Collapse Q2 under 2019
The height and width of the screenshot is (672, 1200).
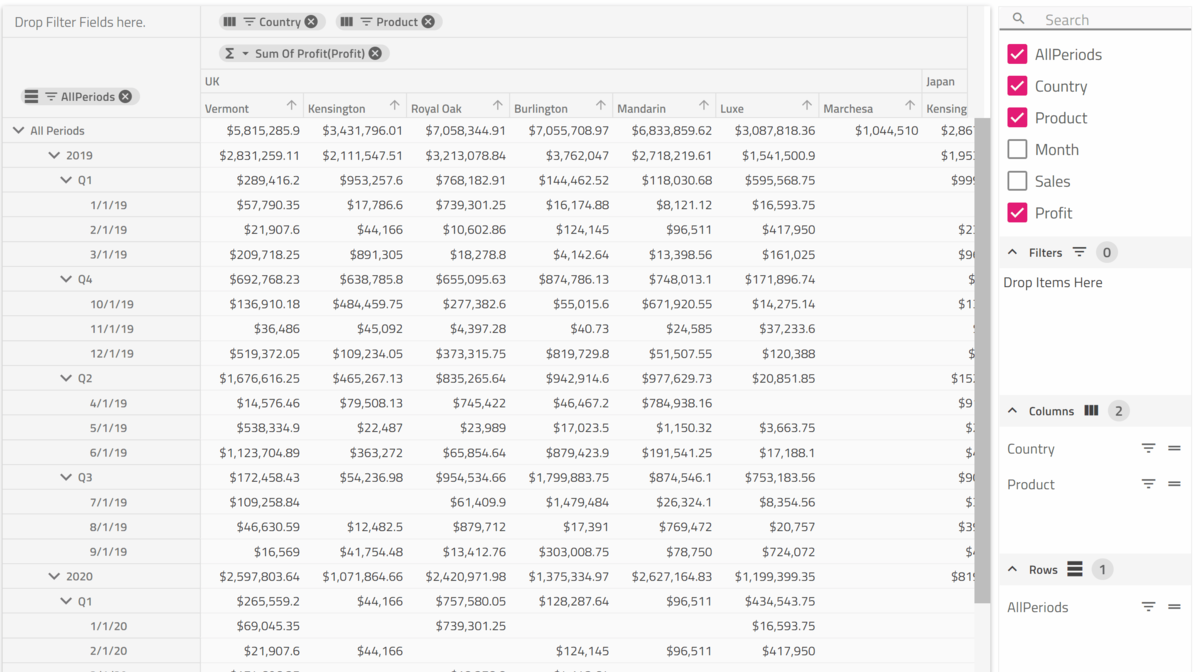tap(66, 379)
